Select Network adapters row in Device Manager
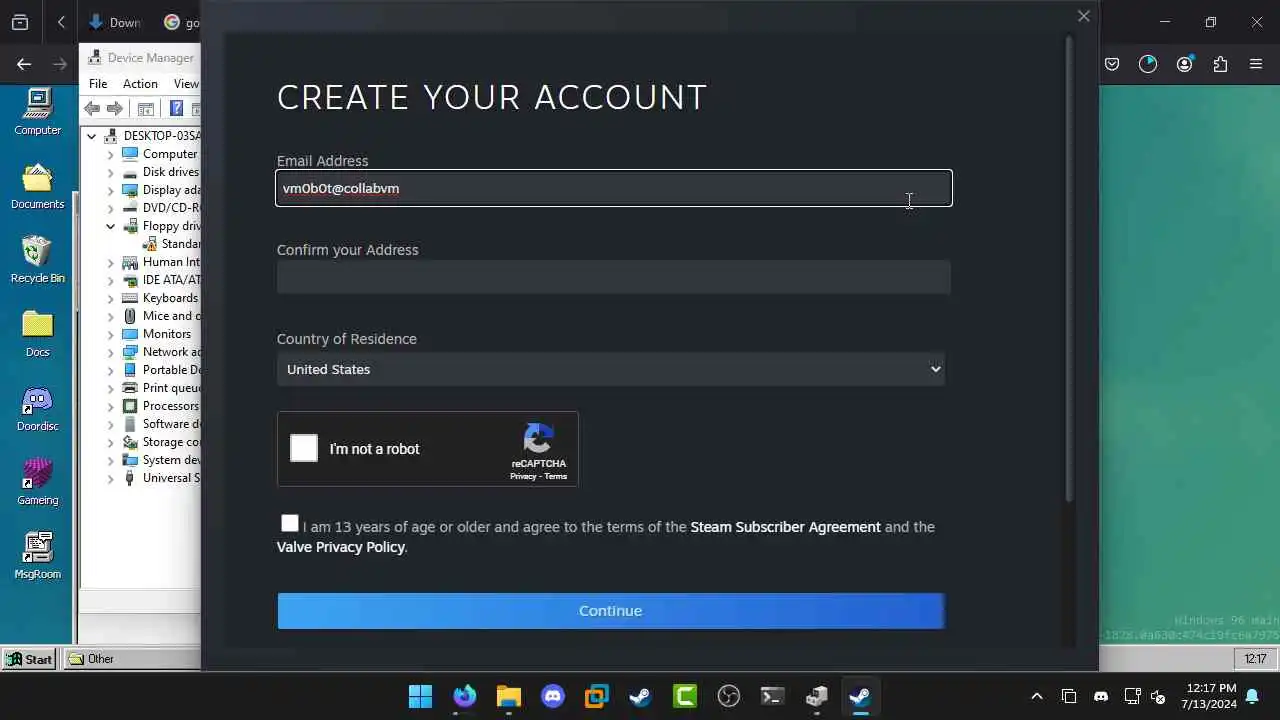This screenshot has height=720, width=1280. pyautogui.click(x=162, y=352)
